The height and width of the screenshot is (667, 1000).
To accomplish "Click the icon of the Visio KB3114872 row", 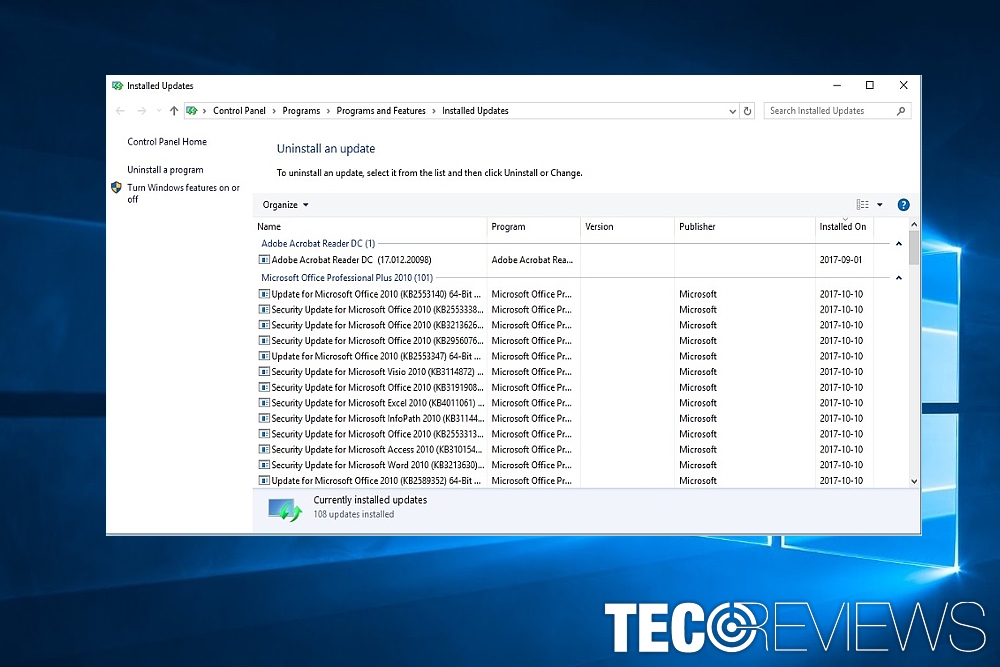I will [x=264, y=372].
